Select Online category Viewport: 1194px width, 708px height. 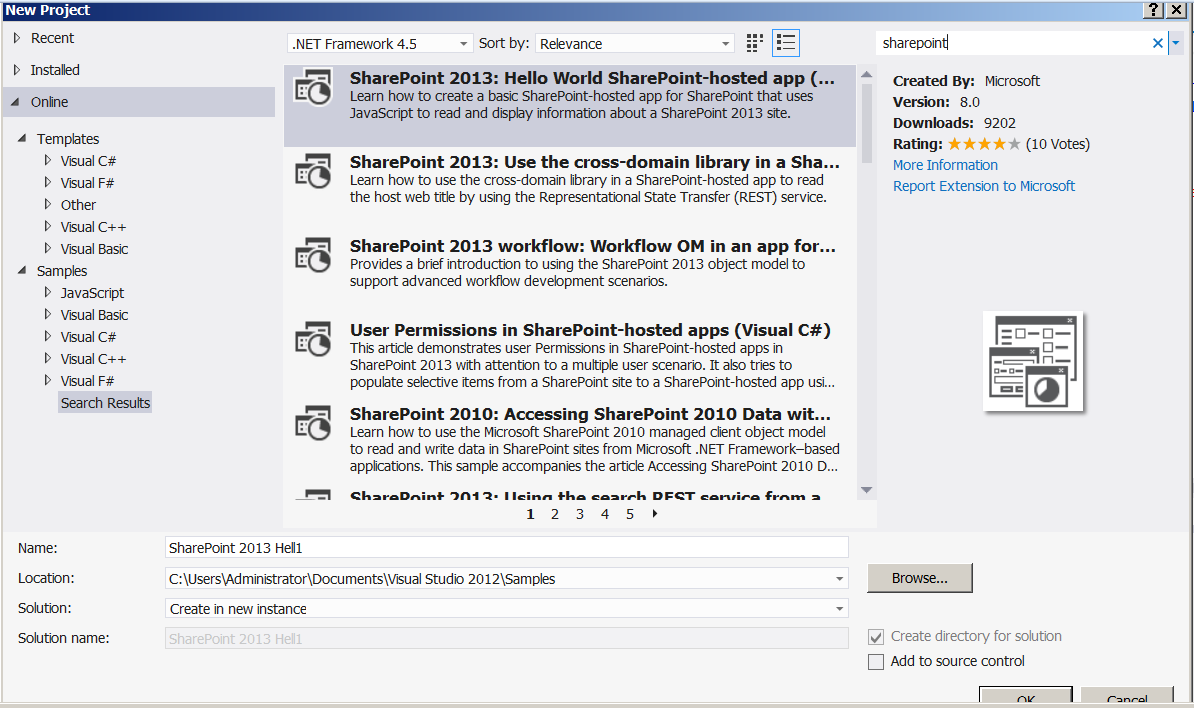139,102
